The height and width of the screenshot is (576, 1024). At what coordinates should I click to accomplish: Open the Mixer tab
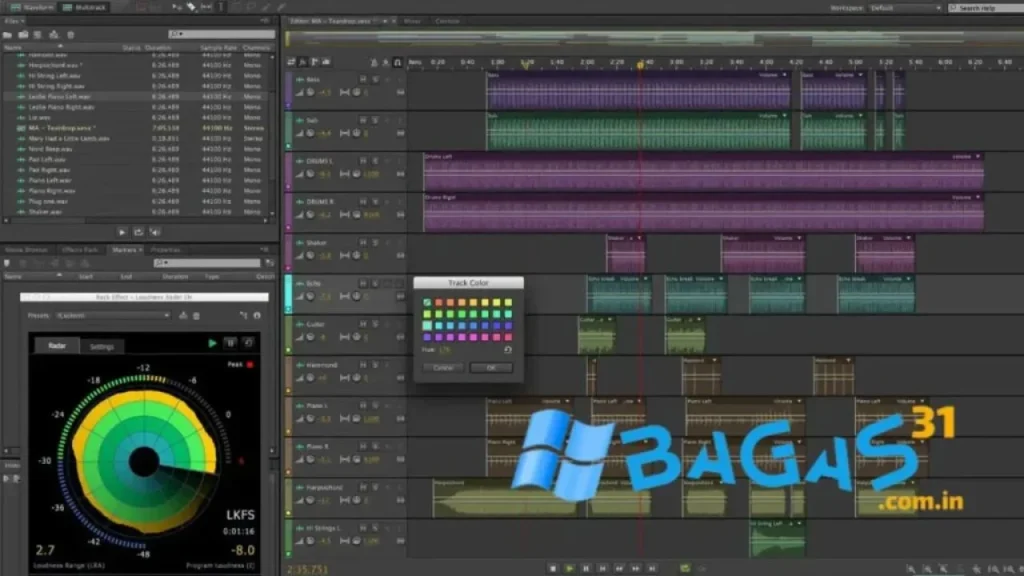pyautogui.click(x=412, y=21)
